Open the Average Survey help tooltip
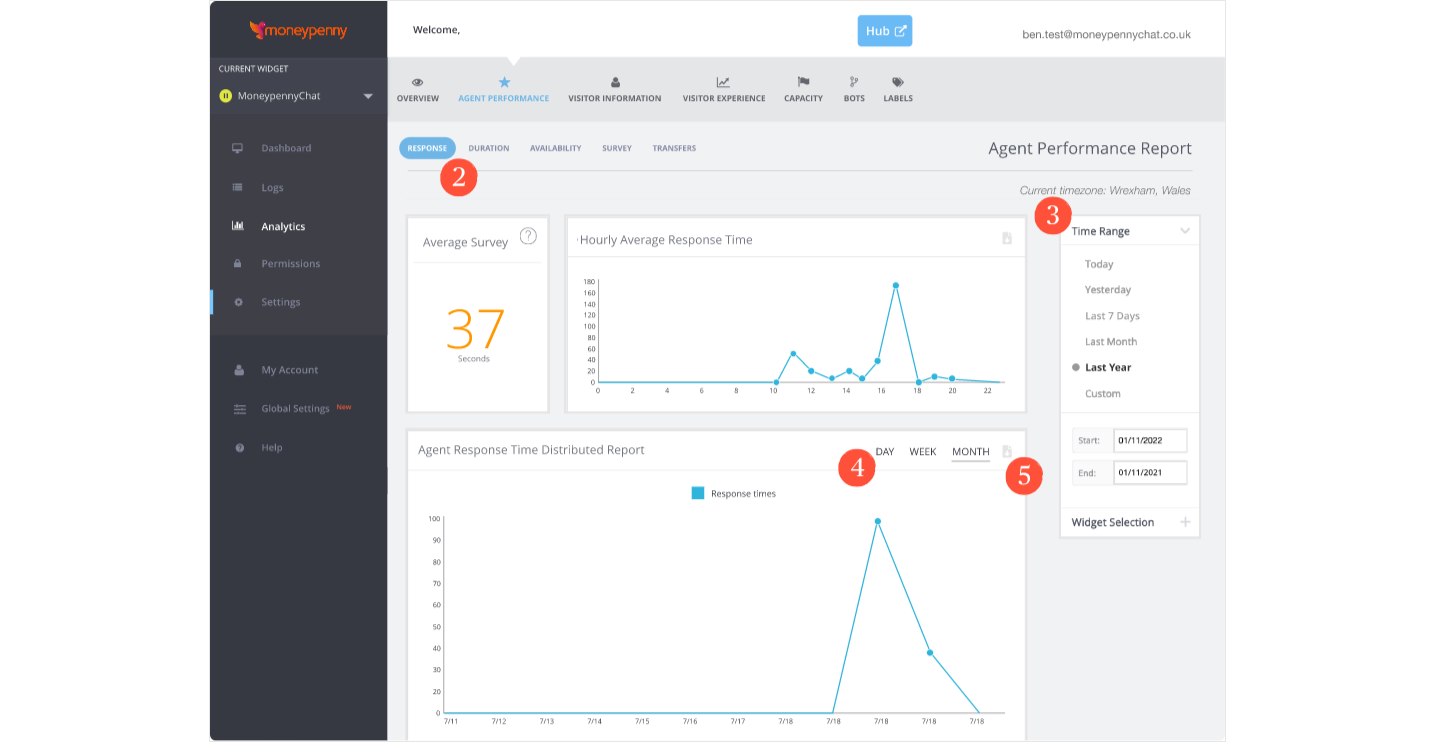Screen dimensions: 1435x742 pos(526,237)
